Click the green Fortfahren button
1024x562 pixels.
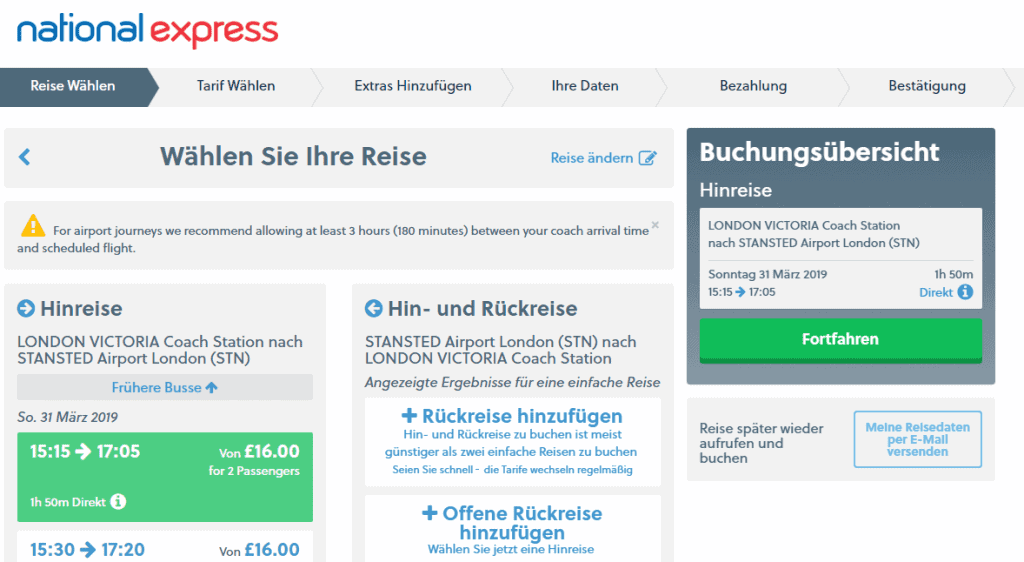tap(840, 339)
